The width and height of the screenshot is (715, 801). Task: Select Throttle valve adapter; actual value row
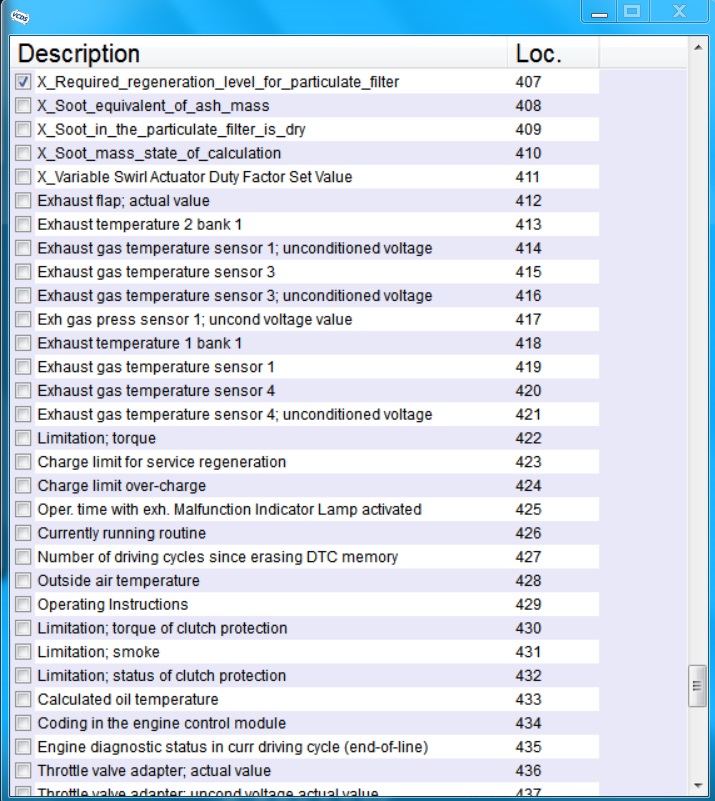click(x=305, y=771)
